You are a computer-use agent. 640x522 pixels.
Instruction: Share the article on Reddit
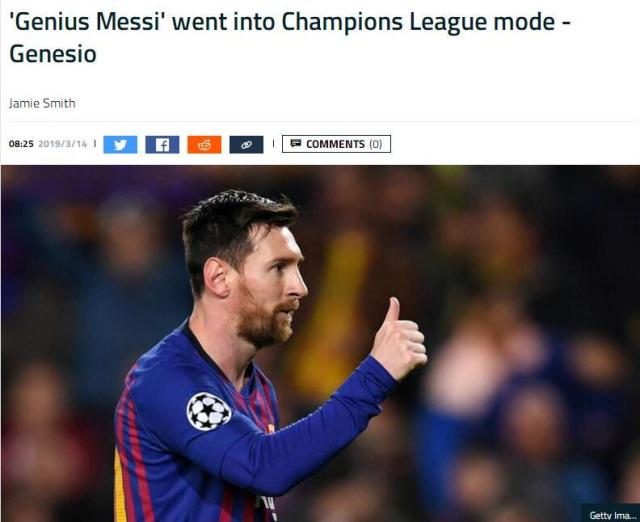(204, 144)
